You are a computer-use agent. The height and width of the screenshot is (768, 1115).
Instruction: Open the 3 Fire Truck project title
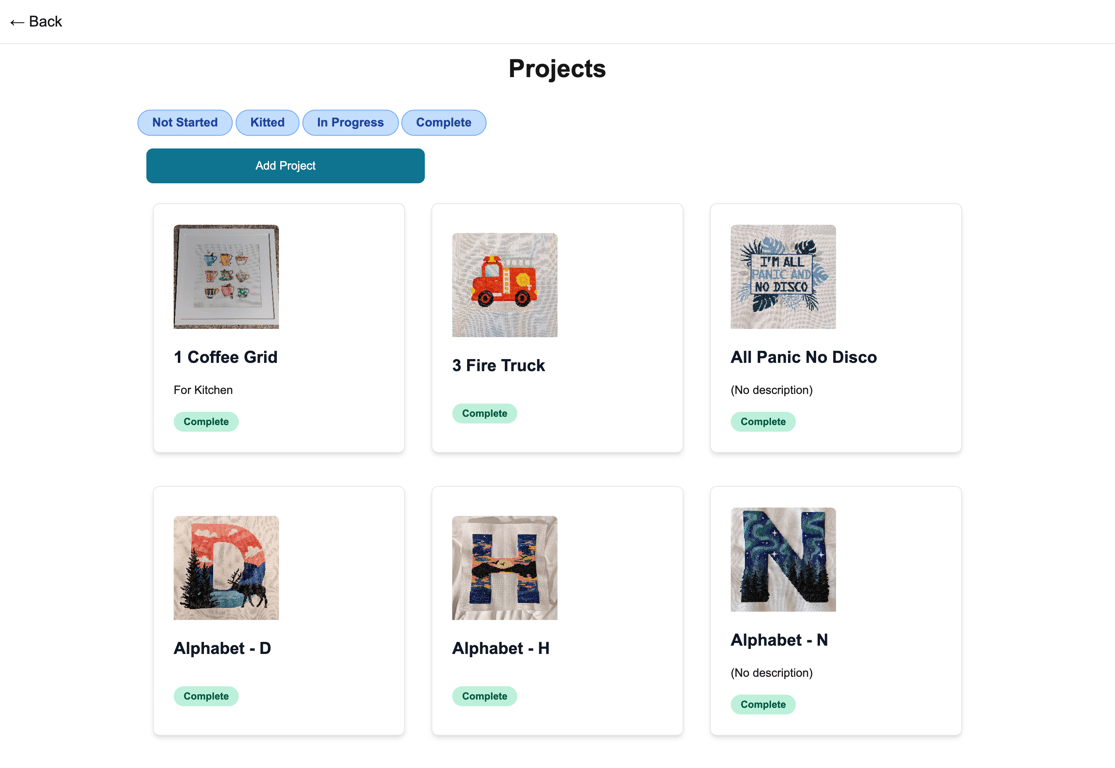[498, 365]
